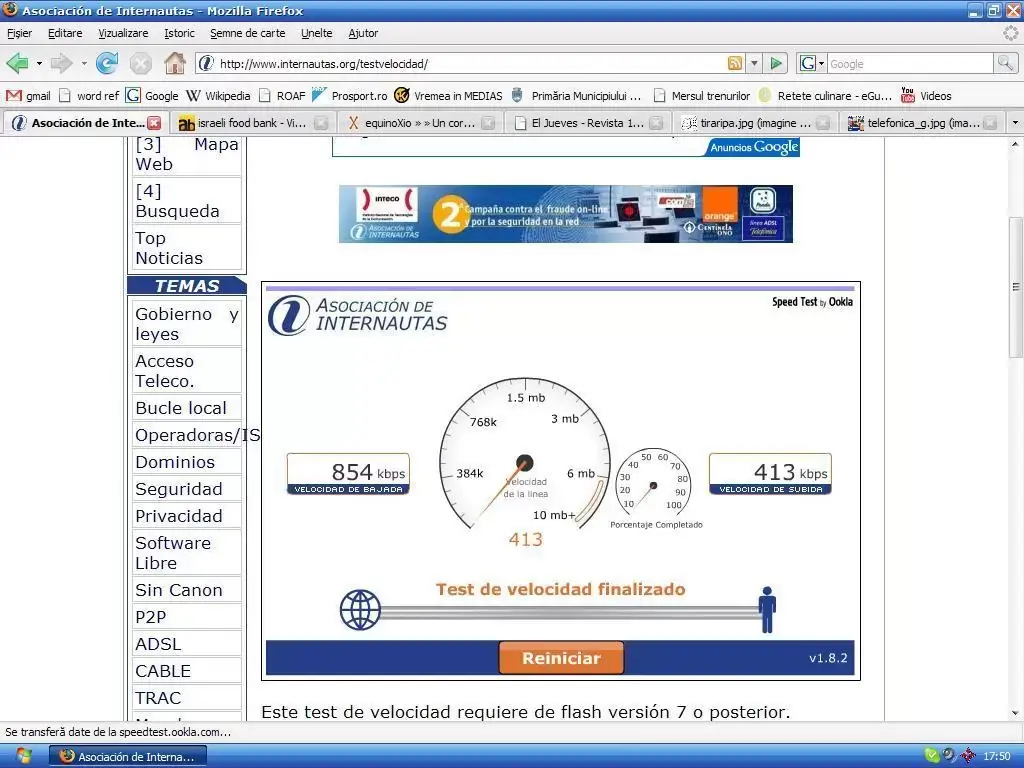Switch to the El Jueves - Revista tab

[586, 123]
